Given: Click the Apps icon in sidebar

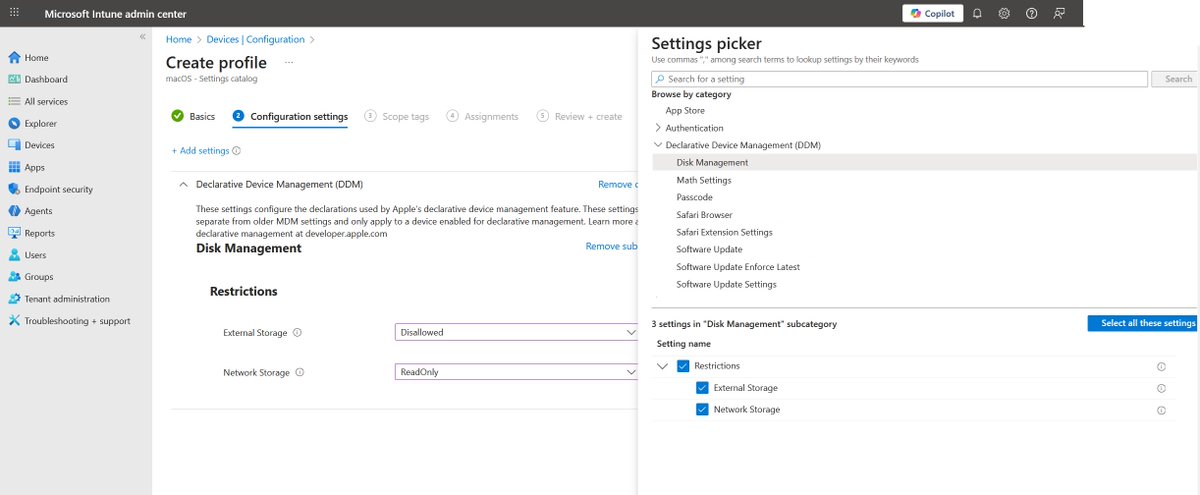Looking at the screenshot, I should coord(15,167).
